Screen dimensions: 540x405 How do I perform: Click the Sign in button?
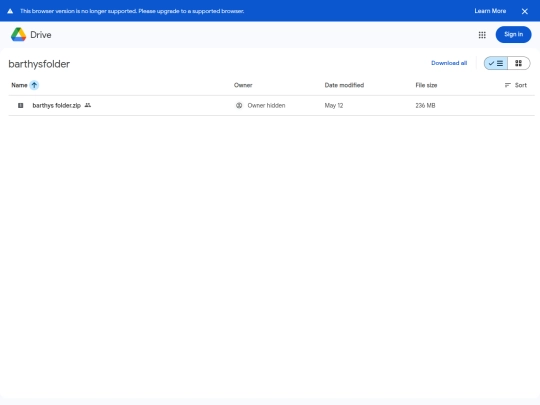pos(513,34)
